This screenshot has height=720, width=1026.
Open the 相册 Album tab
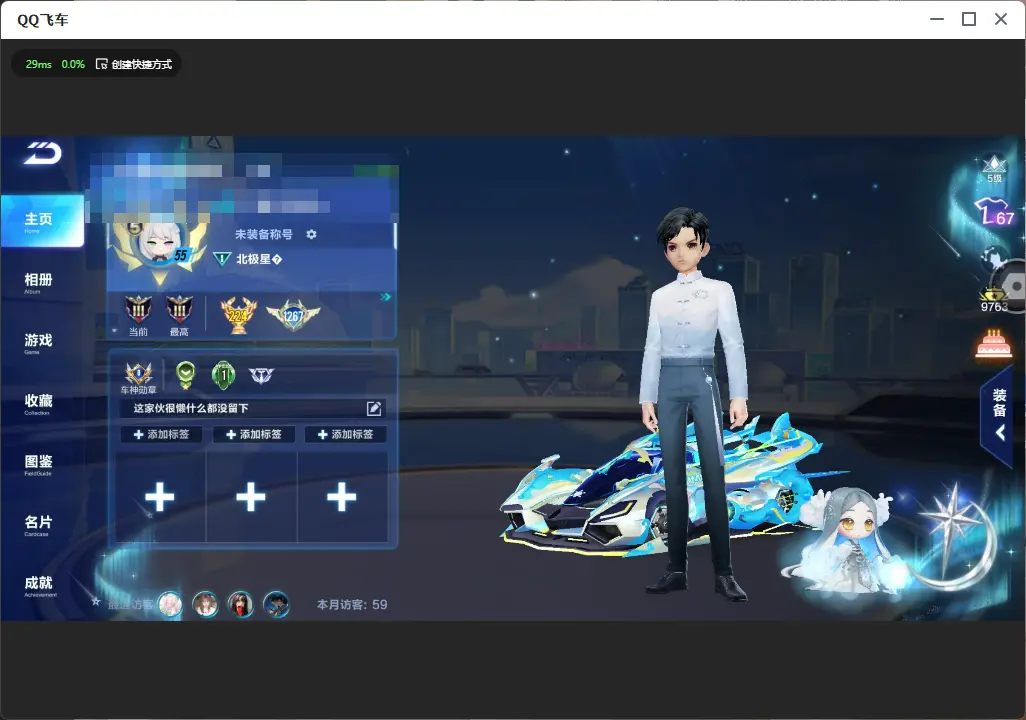point(38,282)
